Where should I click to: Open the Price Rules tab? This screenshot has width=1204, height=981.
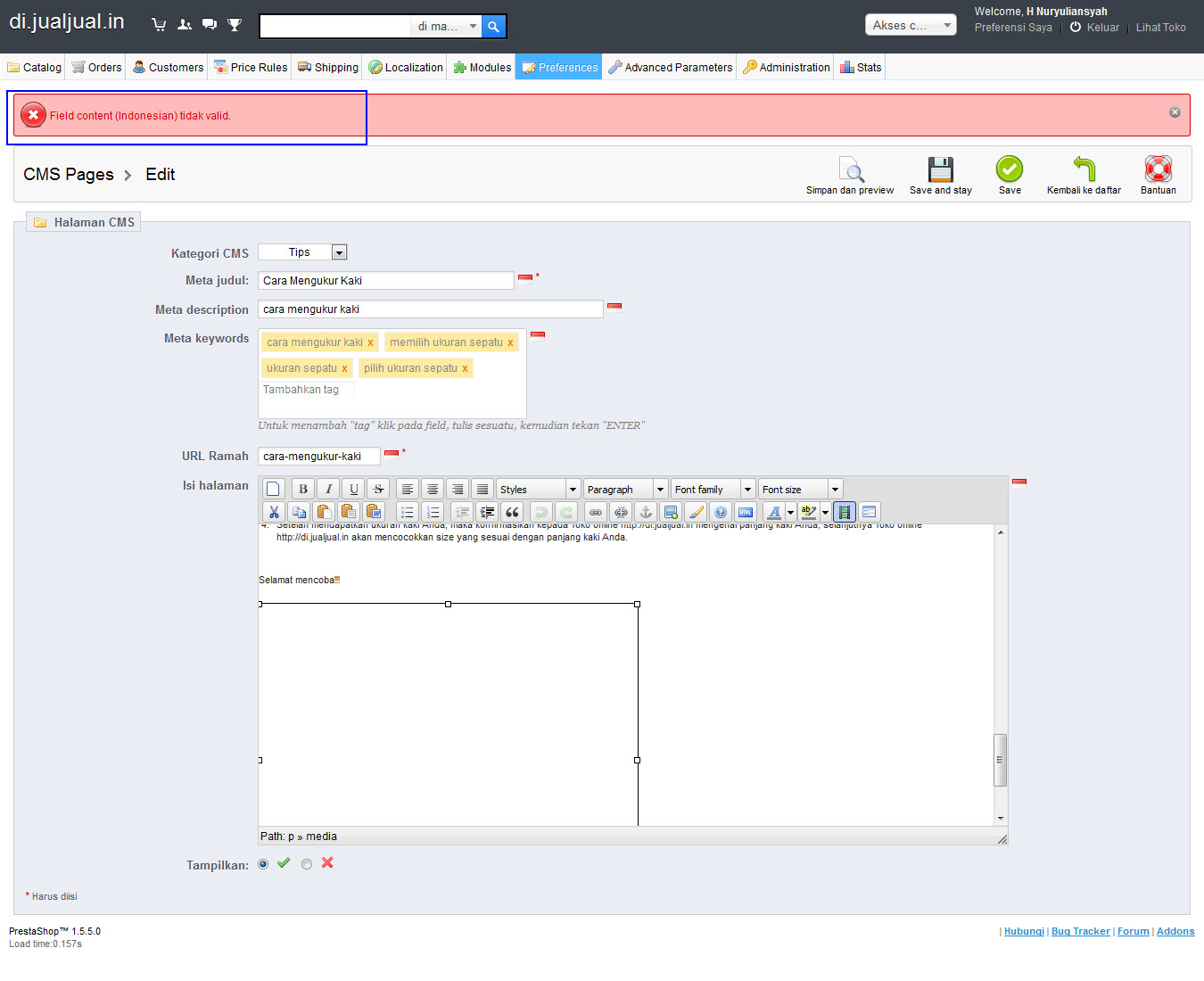pyautogui.click(x=251, y=67)
